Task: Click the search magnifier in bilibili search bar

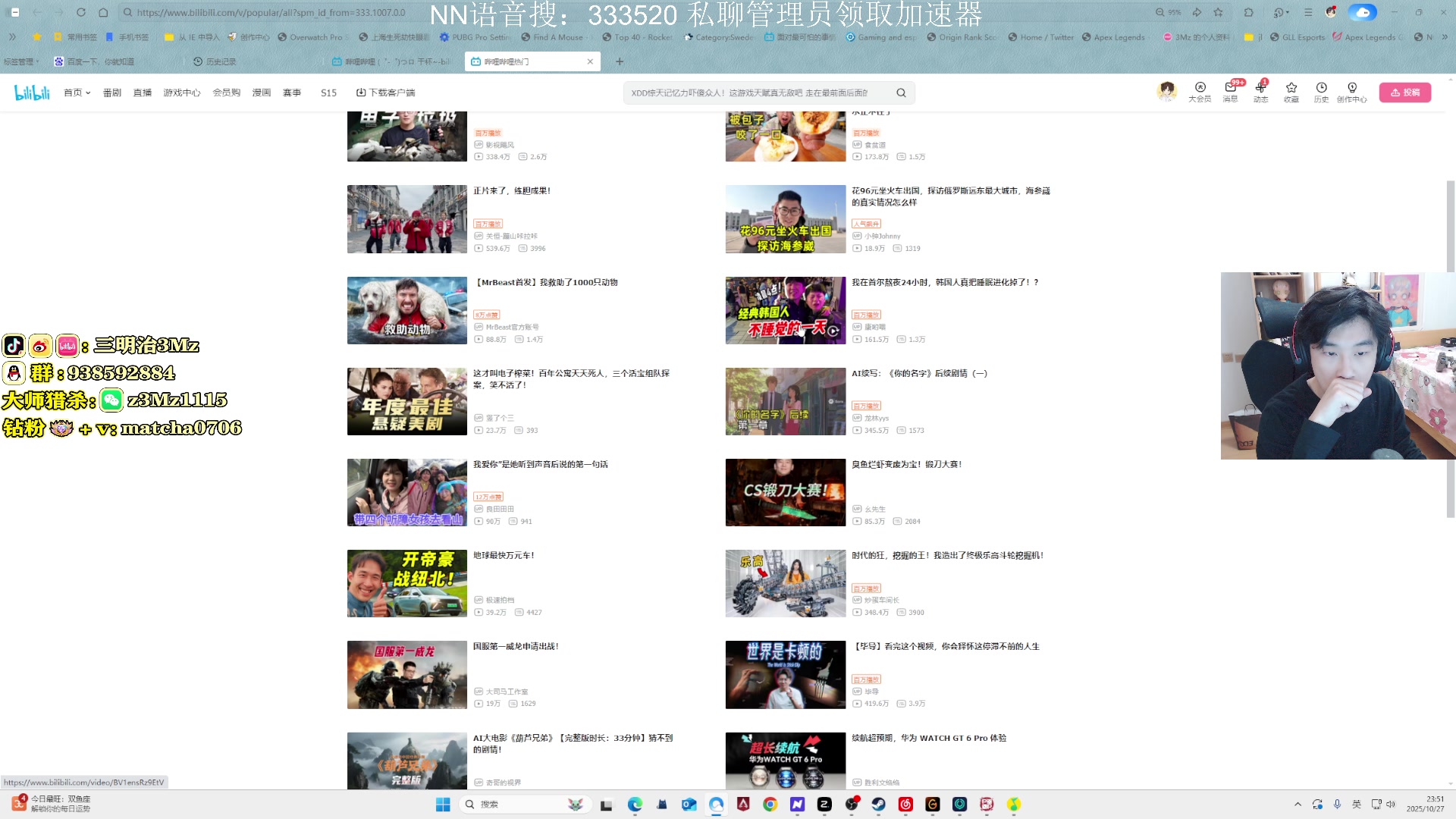Action: point(901,92)
